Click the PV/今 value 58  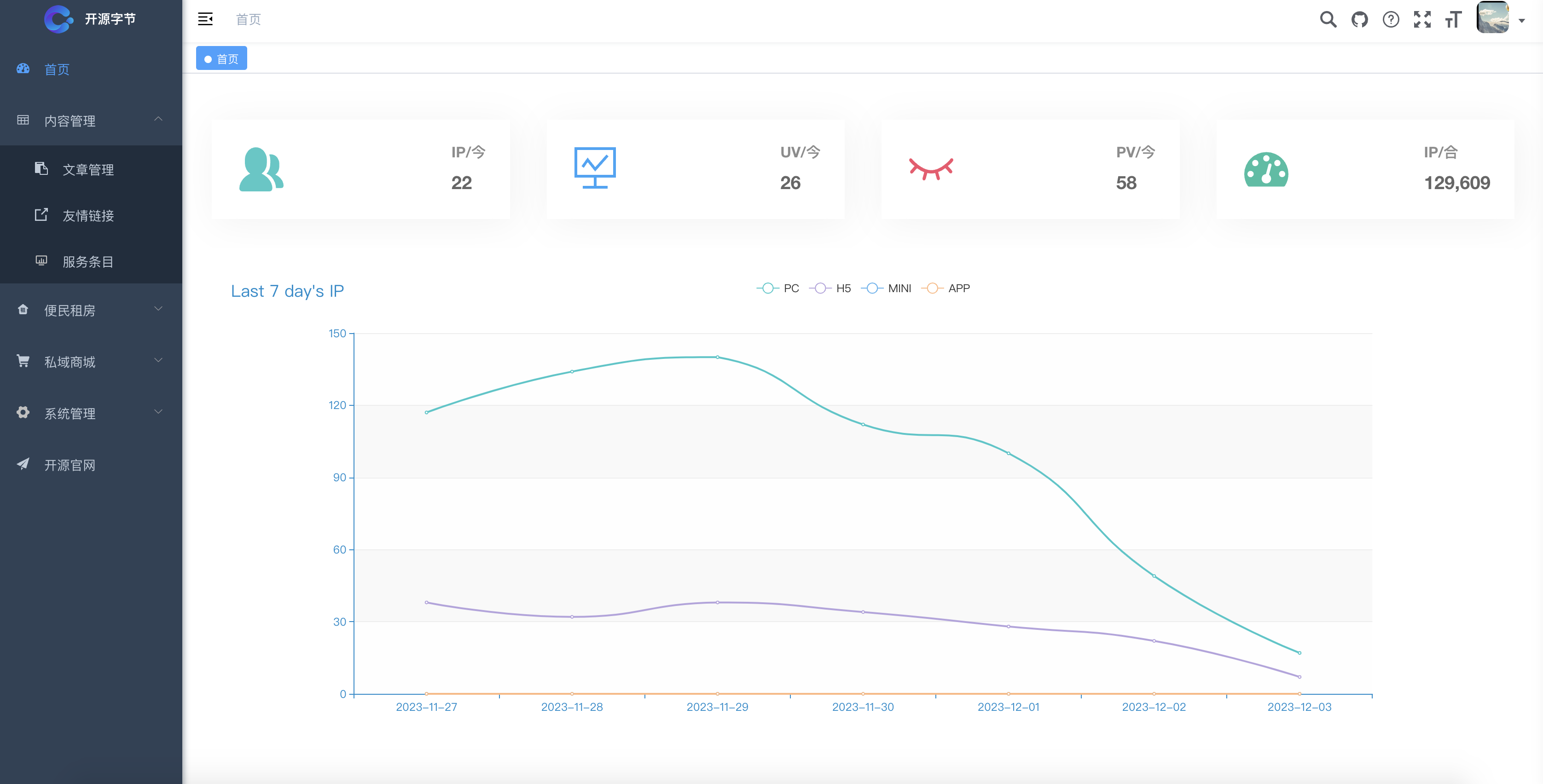pyautogui.click(x=1126, y=183)
